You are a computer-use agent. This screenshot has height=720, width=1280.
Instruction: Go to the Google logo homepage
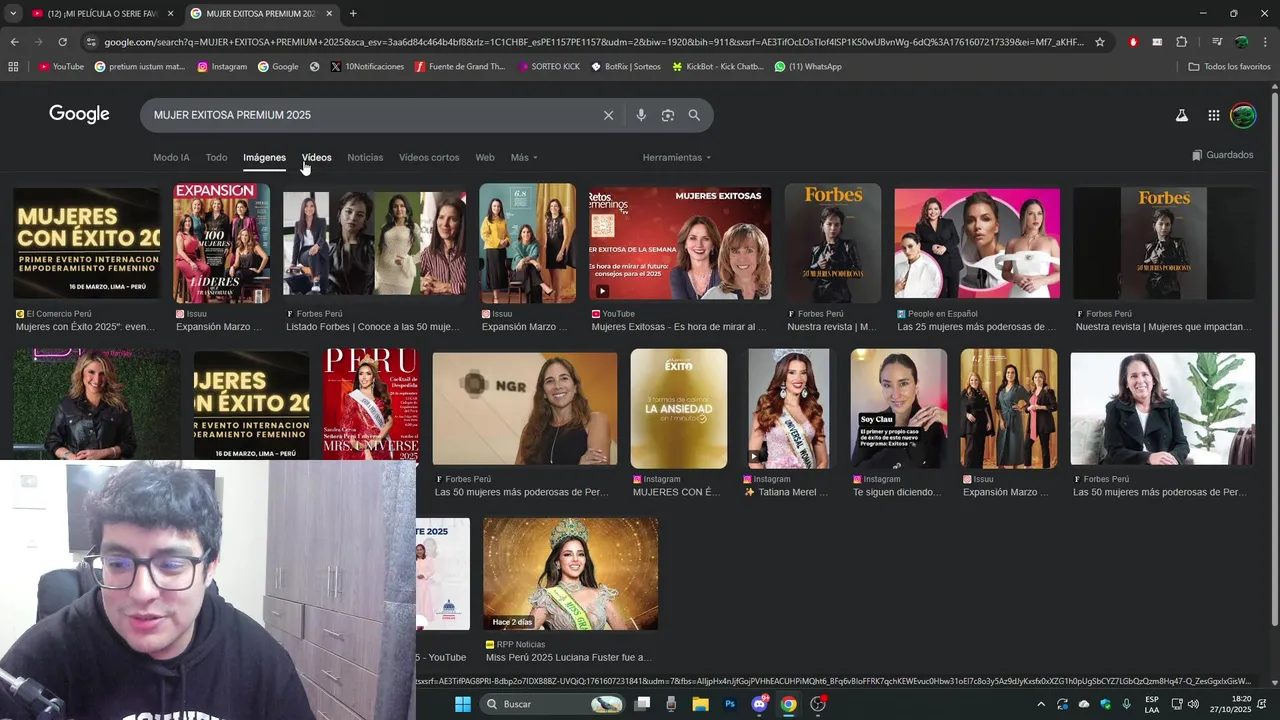(79, 114)
